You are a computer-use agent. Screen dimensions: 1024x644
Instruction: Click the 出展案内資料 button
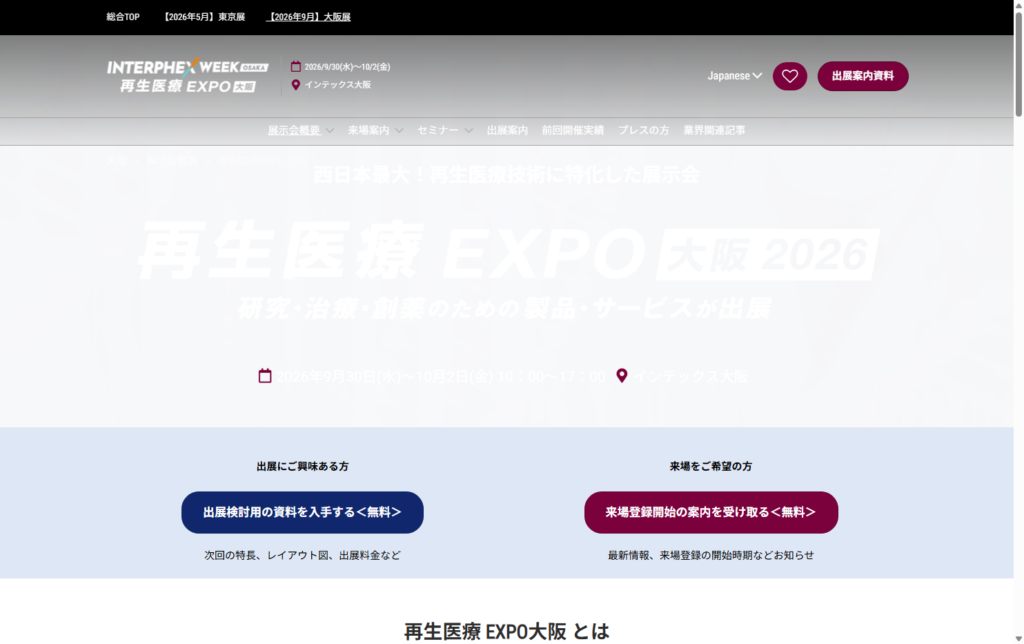pos(862,76)
